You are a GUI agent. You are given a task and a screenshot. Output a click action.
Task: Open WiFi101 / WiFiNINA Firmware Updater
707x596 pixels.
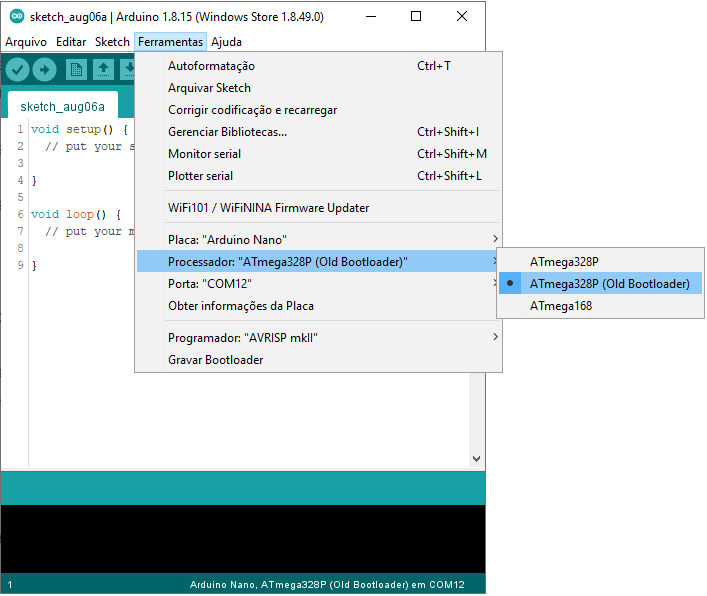(x=319, y=208)
